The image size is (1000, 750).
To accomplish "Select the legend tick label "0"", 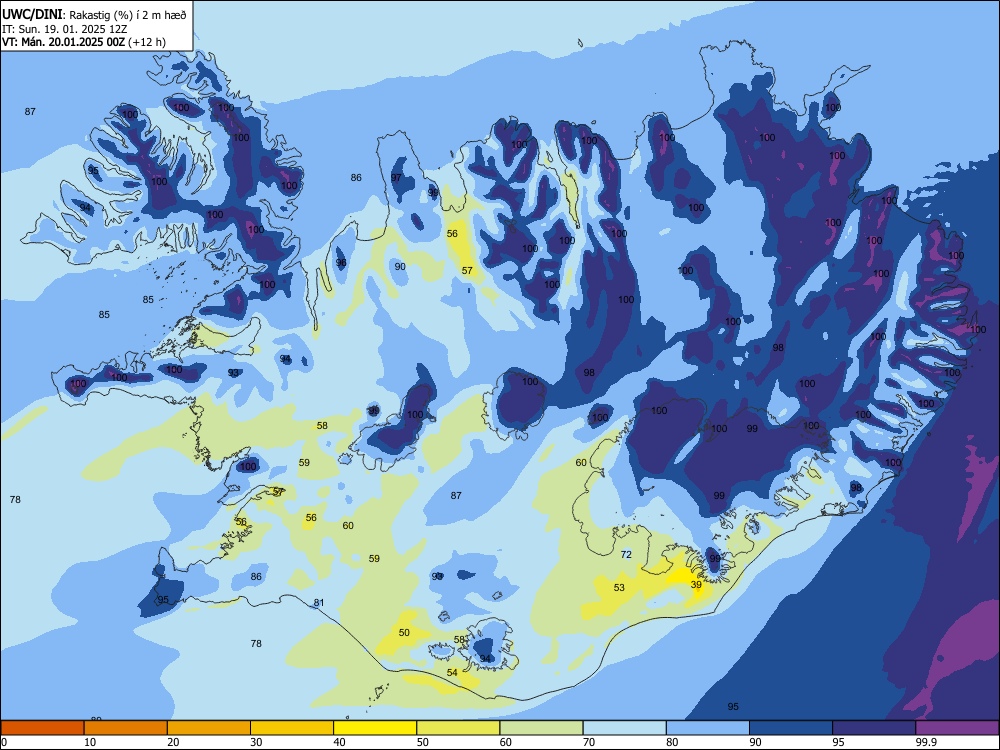I will [x=4, y=742].
